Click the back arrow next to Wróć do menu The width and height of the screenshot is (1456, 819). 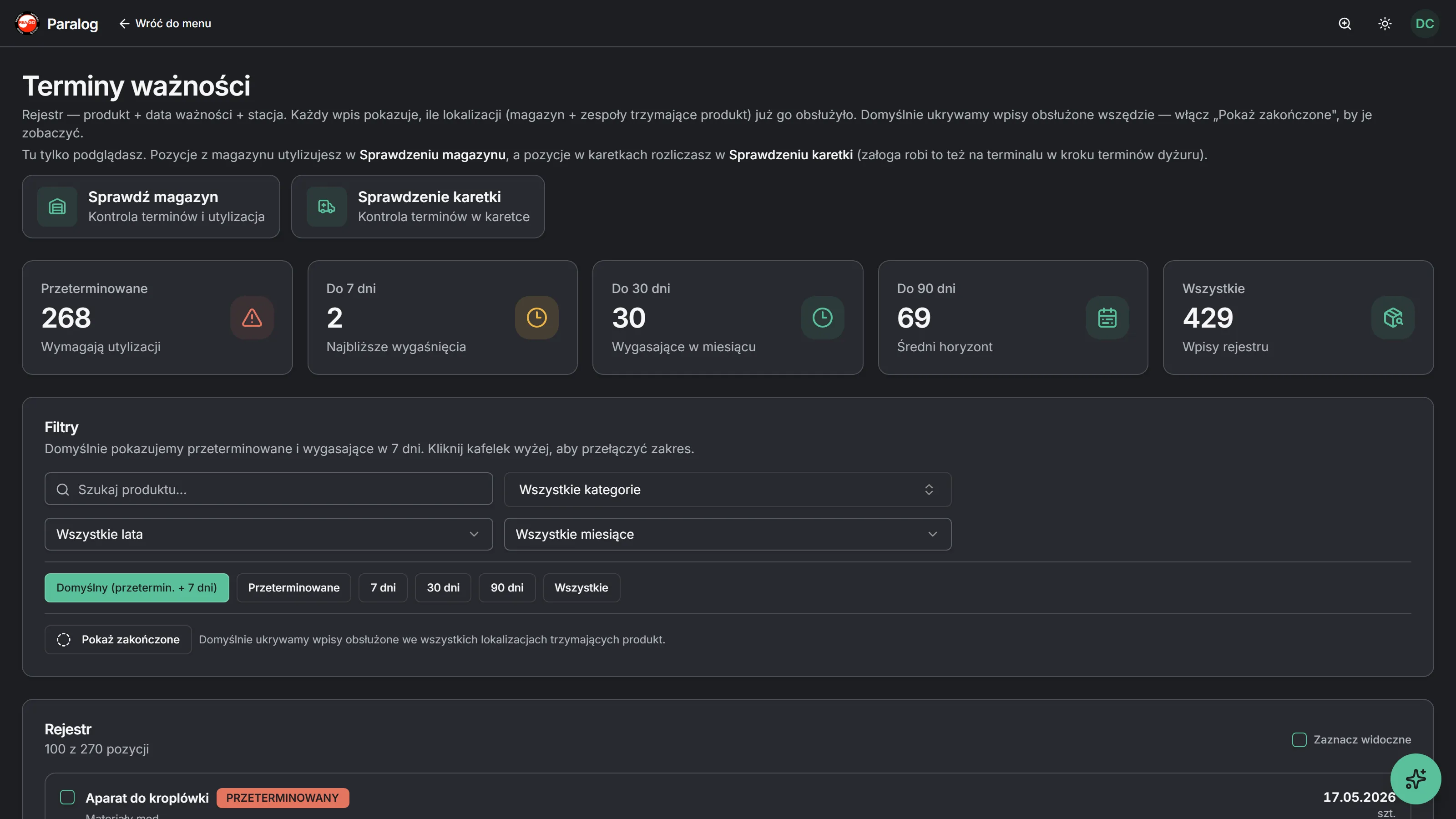point(124,23)
